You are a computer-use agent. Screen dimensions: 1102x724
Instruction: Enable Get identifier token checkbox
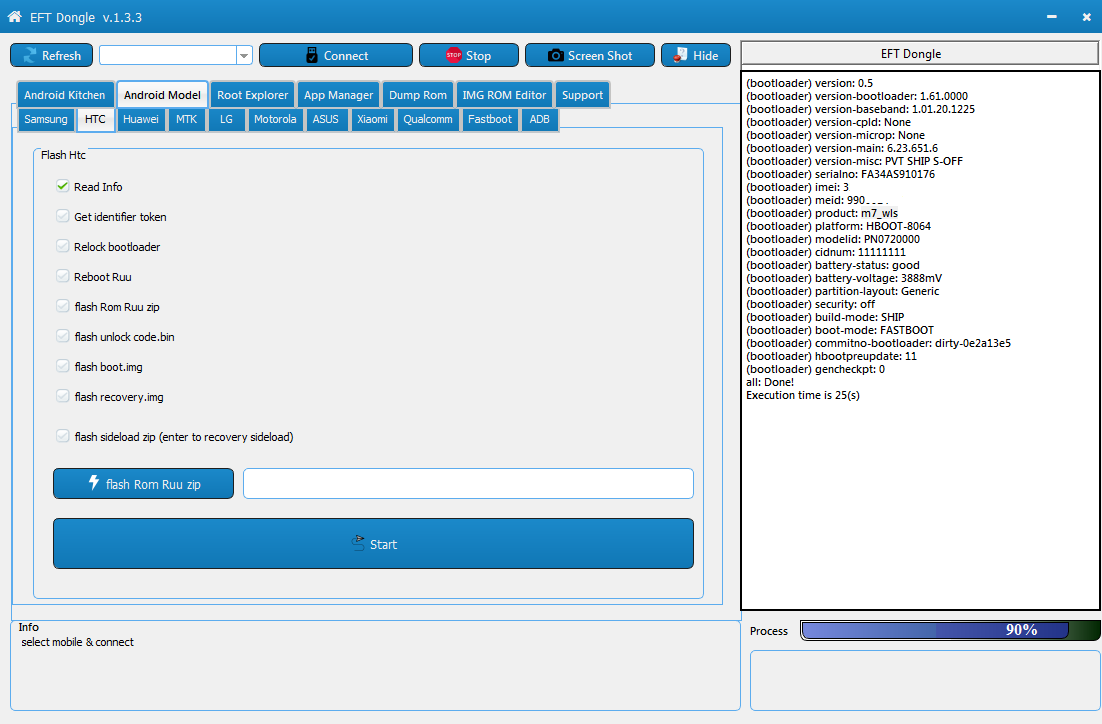pos(63,216)
